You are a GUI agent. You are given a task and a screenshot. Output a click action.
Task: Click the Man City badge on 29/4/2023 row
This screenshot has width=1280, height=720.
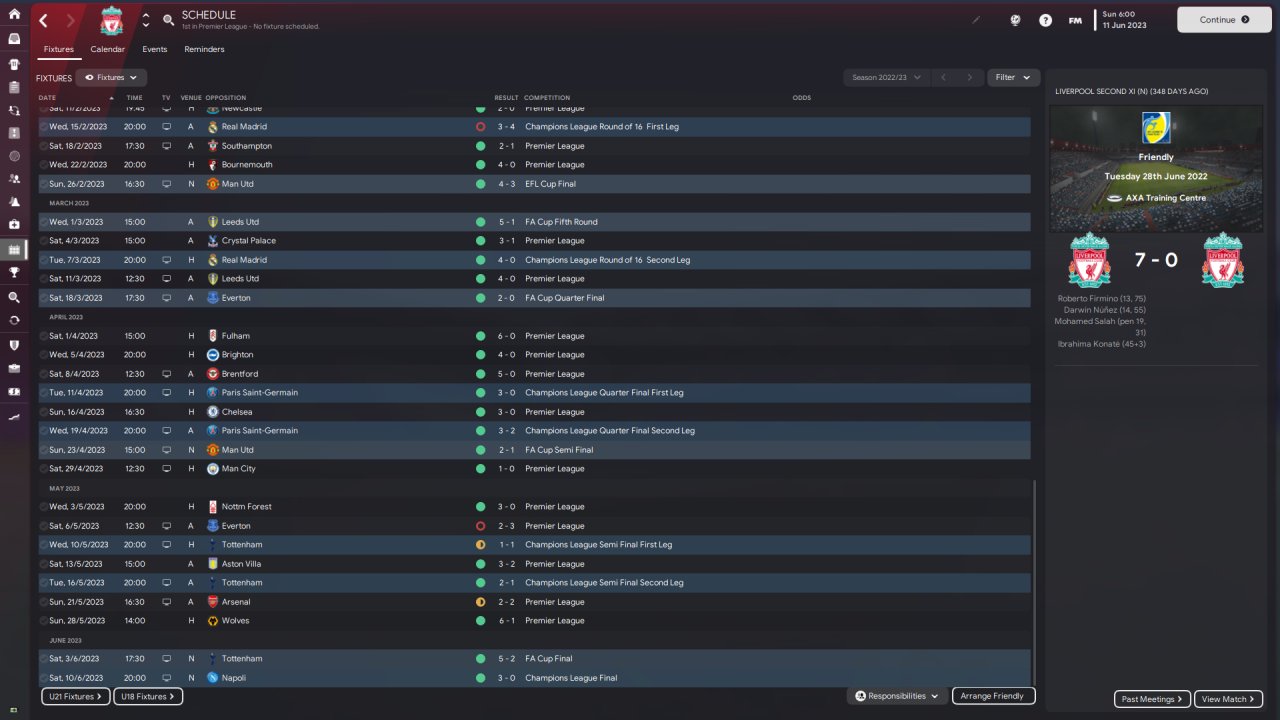coord(212,469)
